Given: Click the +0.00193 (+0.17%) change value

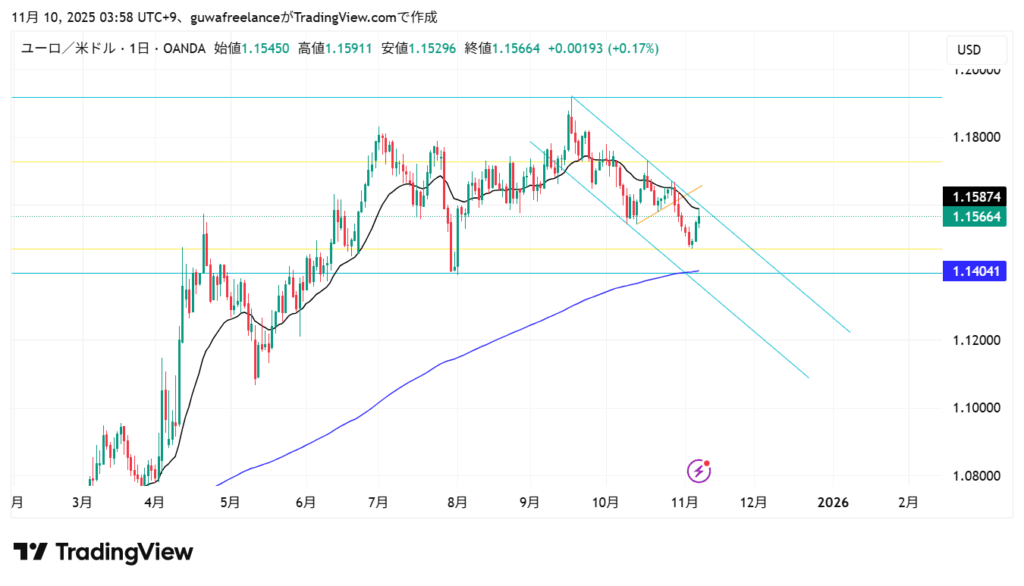Looking at the screenshot, I should point(603,49).
